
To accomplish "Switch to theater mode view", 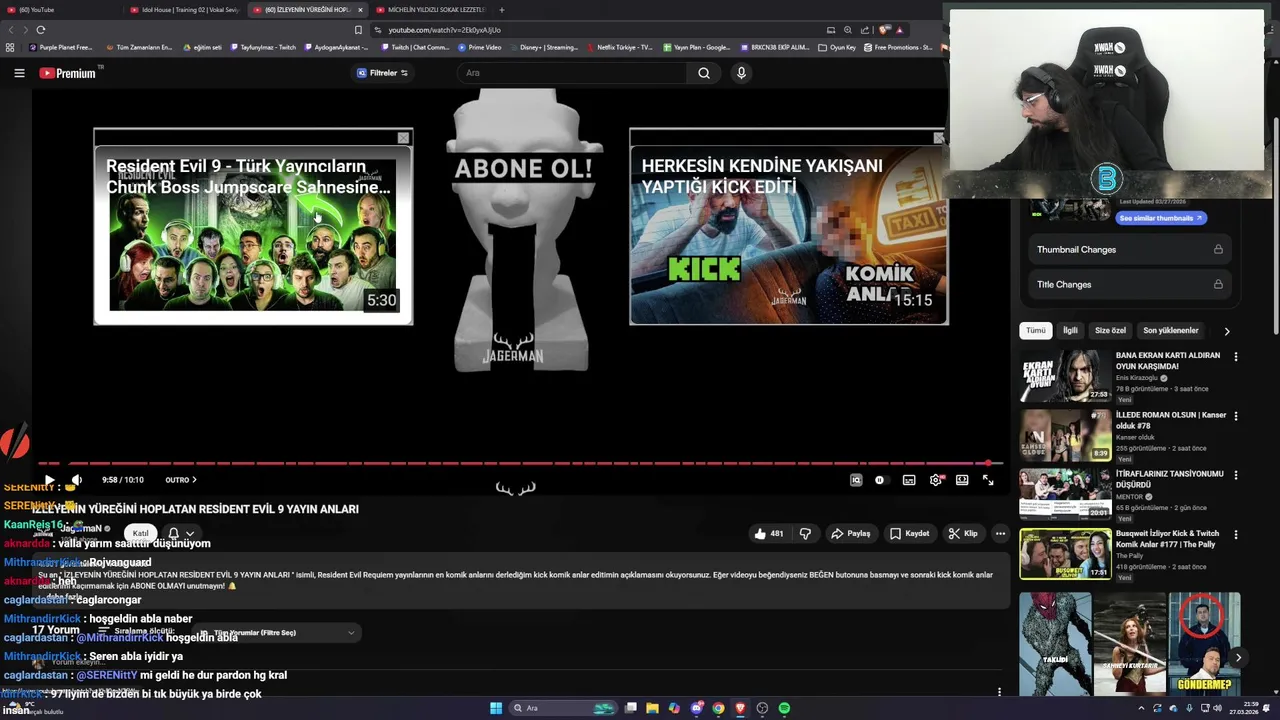I will coord(962,480).
